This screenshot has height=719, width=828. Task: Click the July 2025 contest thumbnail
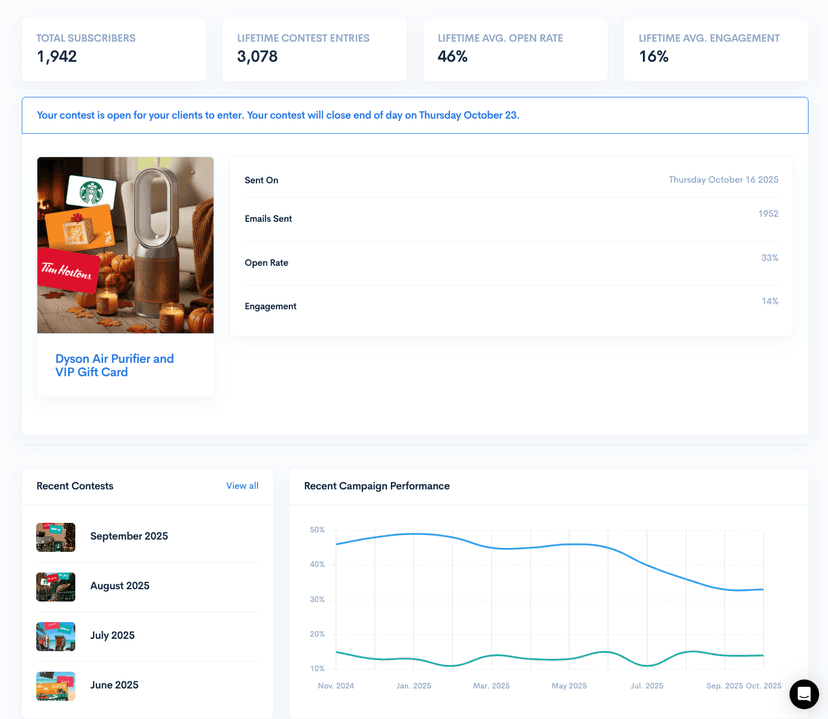[x=55, y=635]
